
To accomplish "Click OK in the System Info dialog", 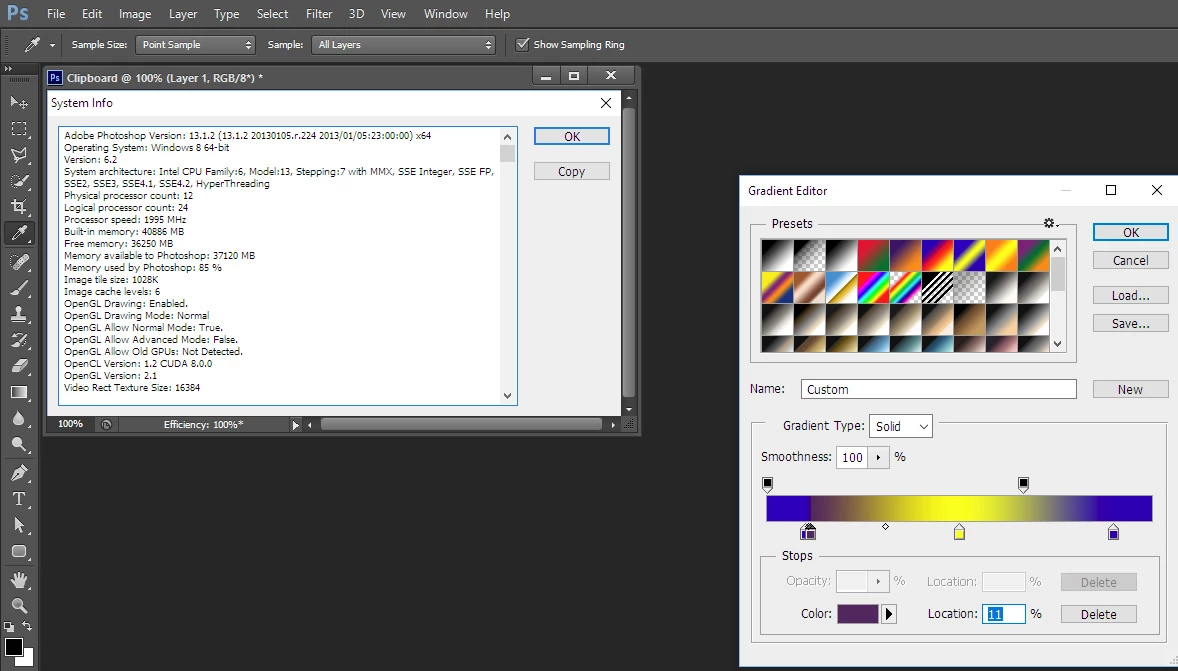I will (x=572, y=136).
